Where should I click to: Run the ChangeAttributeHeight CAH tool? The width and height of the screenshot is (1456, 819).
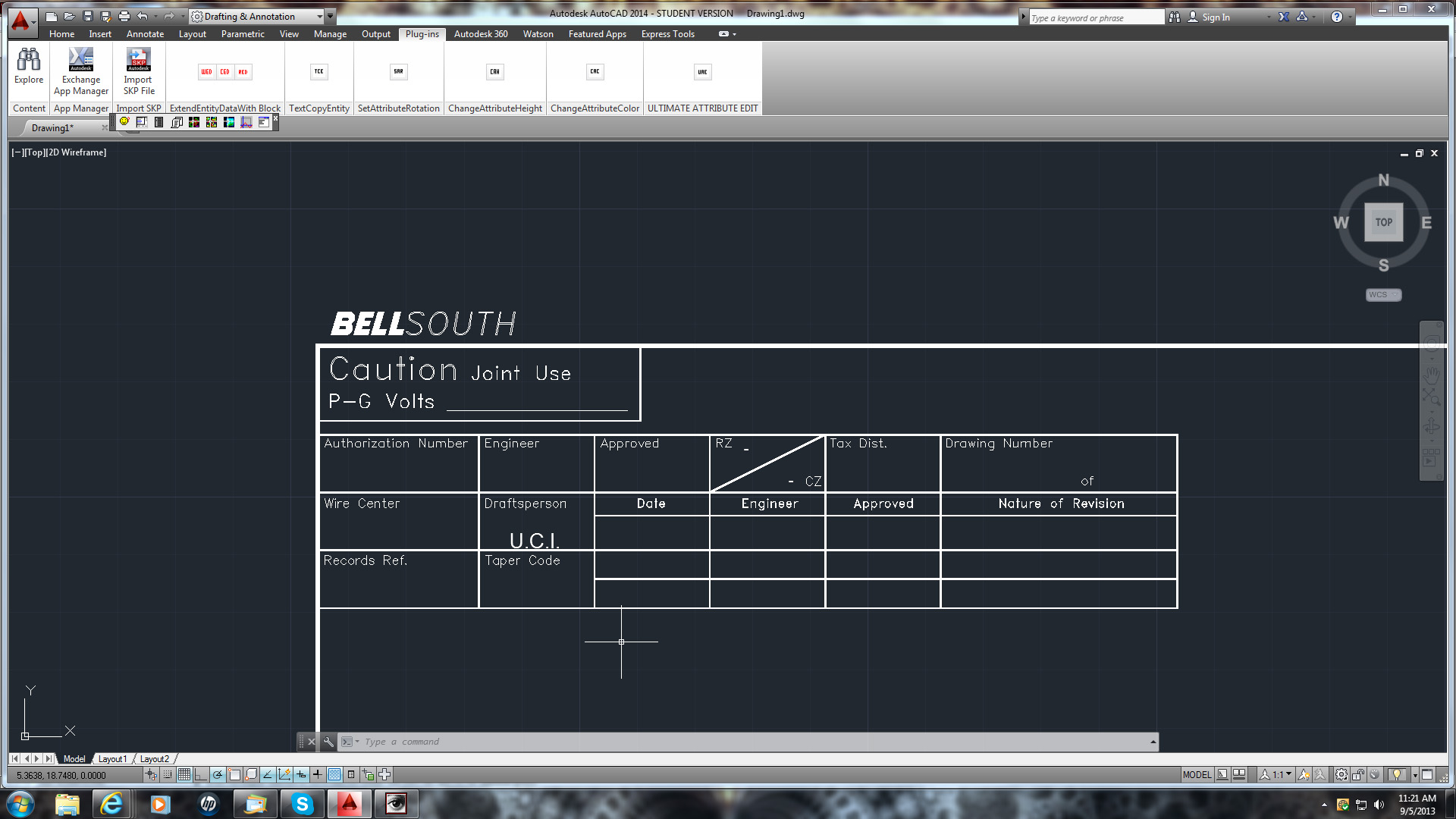tap(494, 71)
